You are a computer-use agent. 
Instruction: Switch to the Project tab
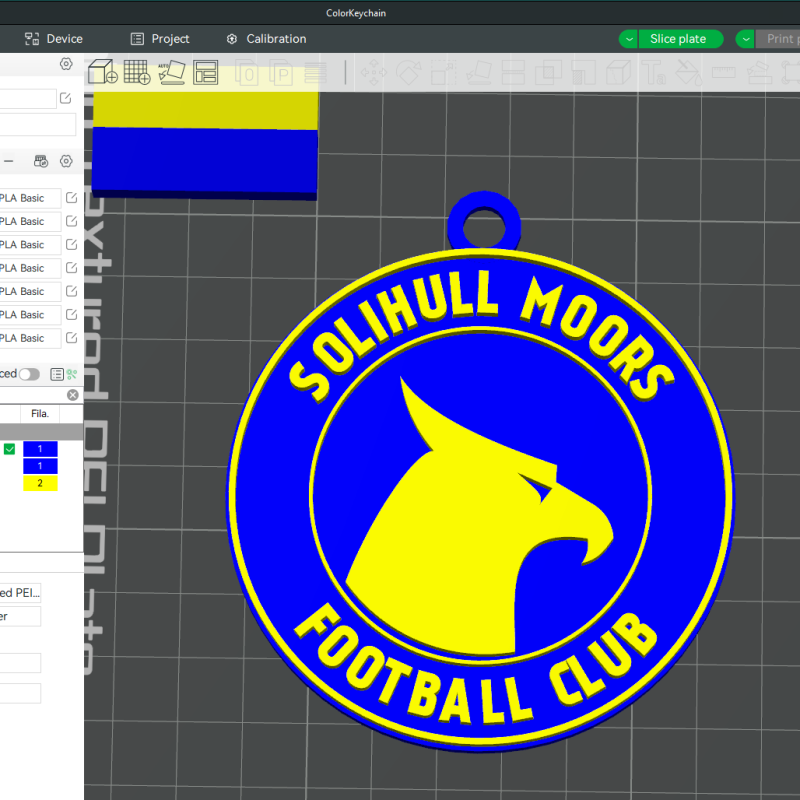click(x=160, y=39)
